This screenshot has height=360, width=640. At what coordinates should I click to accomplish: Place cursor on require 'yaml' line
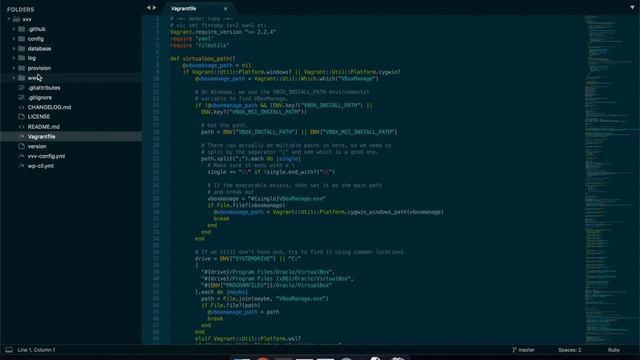(192, 39)
